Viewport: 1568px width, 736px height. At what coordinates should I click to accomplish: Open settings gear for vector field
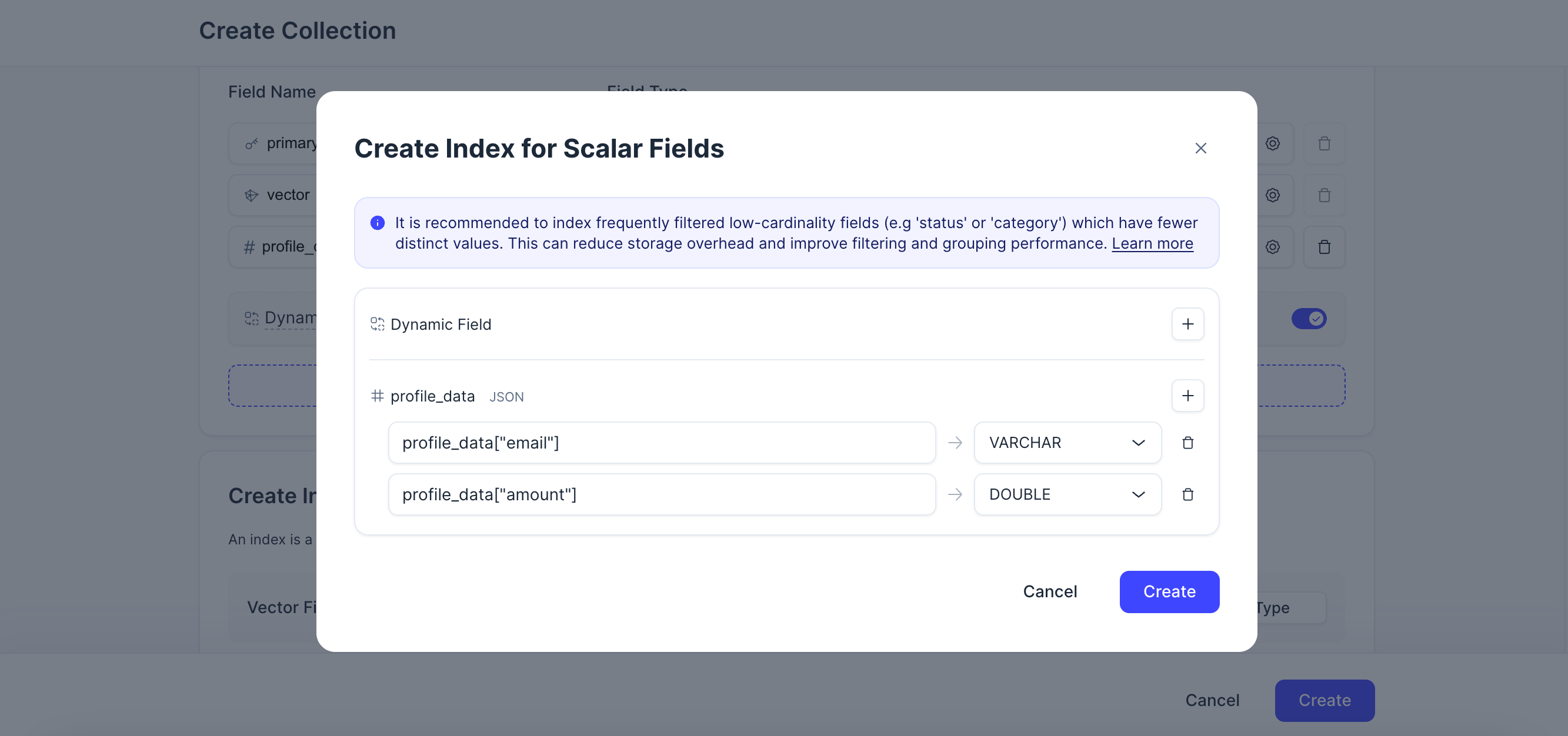(1272, 195)
